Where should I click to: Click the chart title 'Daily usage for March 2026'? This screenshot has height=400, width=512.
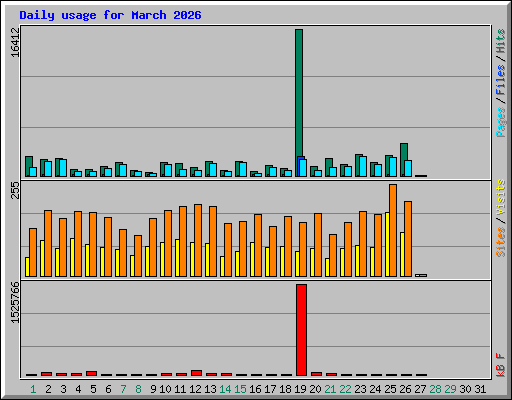tap(110, 15)
